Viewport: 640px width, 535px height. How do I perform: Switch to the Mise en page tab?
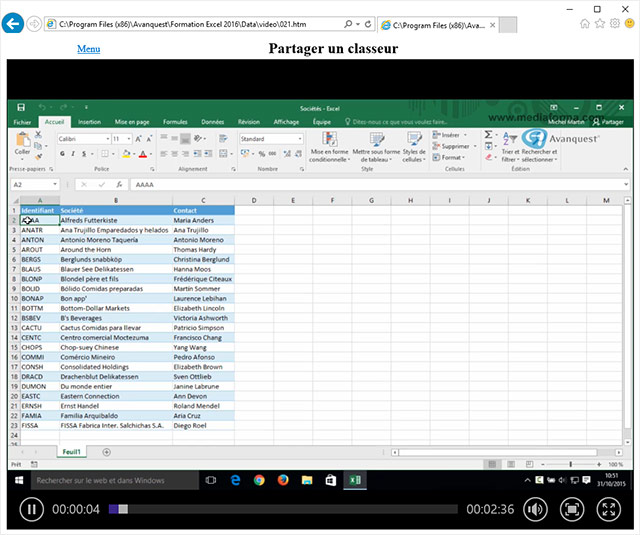(131, 122)
